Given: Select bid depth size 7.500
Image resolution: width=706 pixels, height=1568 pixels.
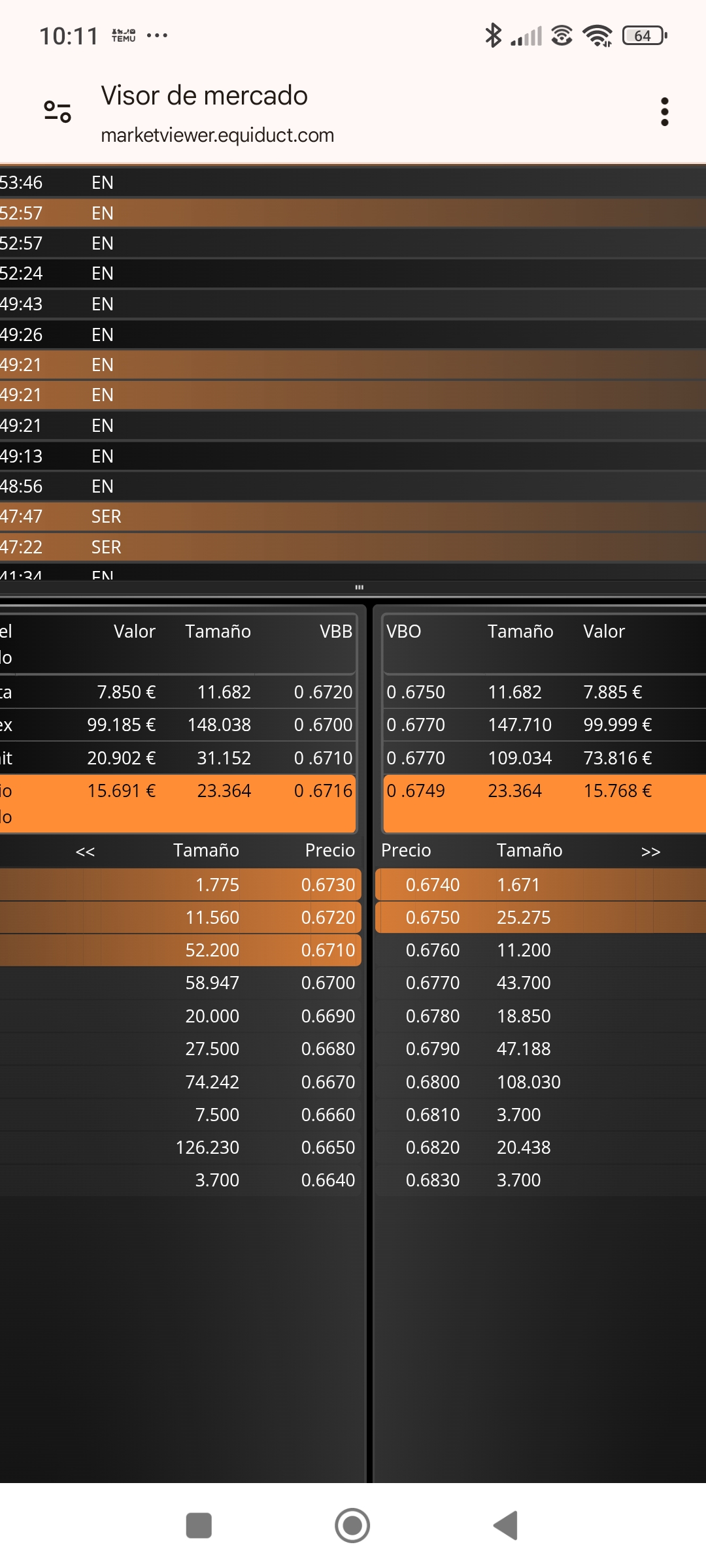Looking at the screenshot, I should [x=217, y=1115].
